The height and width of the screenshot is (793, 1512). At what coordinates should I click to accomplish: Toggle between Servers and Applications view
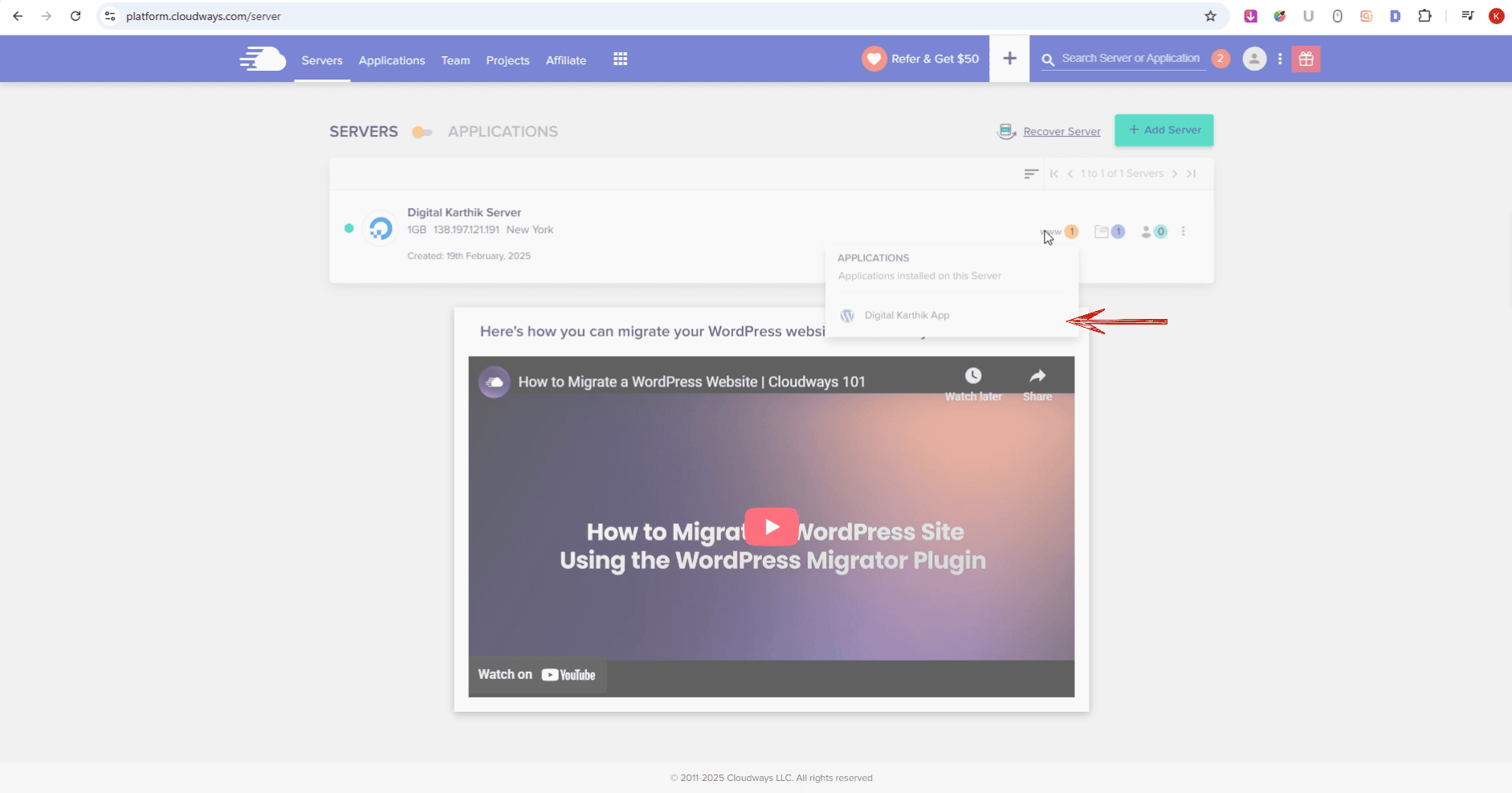(422, 132)
